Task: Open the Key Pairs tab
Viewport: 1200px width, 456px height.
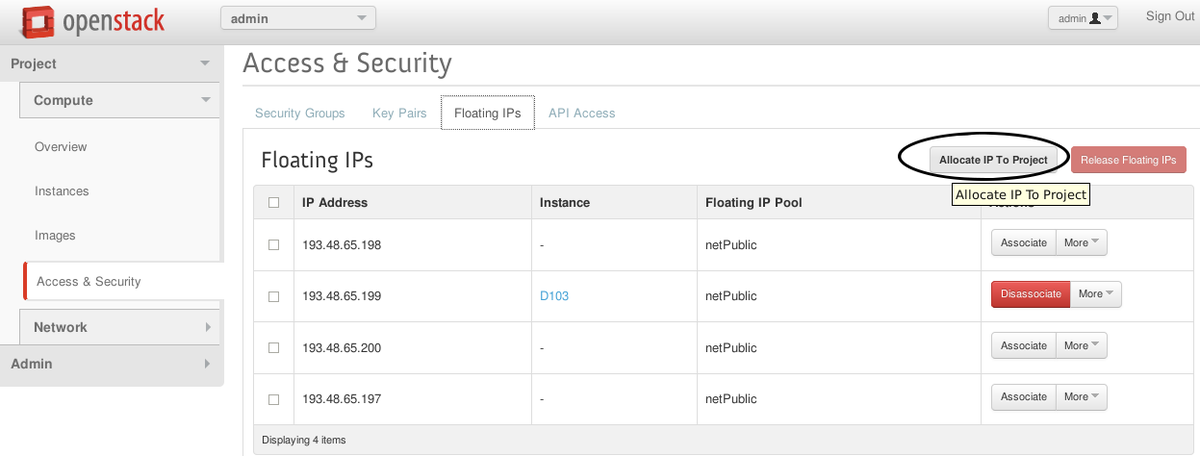Action: point(399,113)
